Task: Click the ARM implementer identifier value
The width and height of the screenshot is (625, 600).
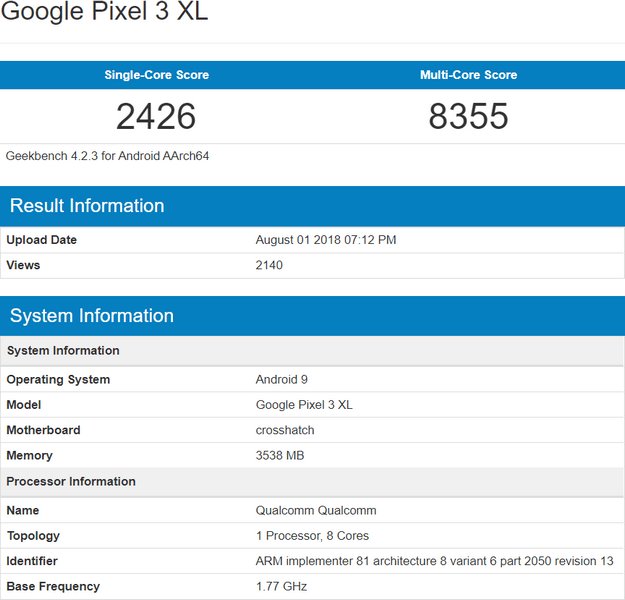Action: [x=434, y=561]
